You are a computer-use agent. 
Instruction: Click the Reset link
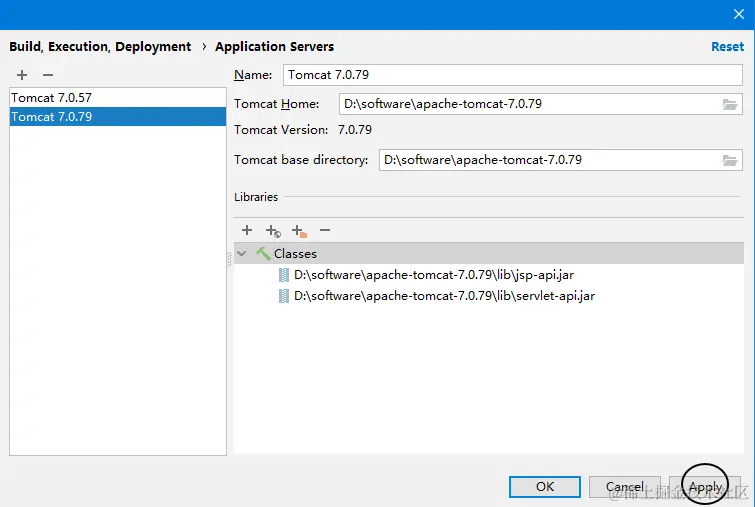(x=727, y=47)
